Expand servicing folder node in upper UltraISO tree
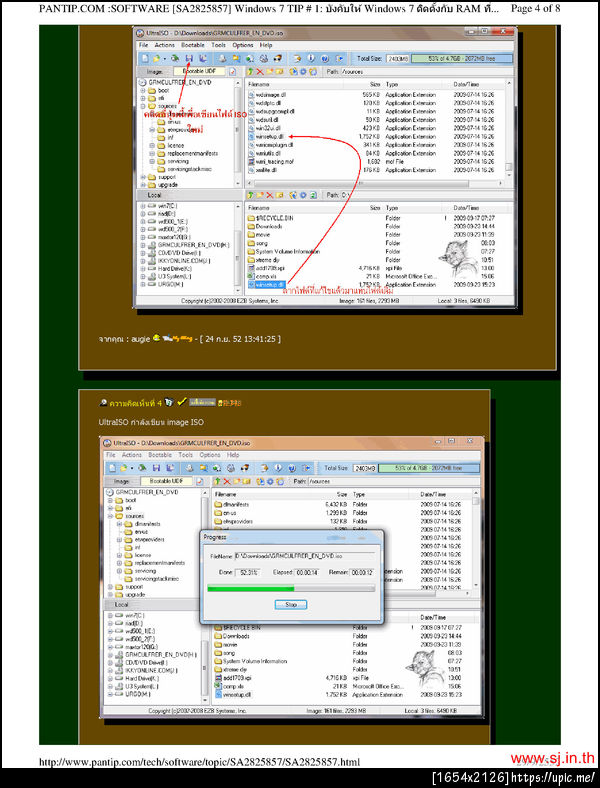The width and height of the screenshot is (600, 788). [152, 161]
